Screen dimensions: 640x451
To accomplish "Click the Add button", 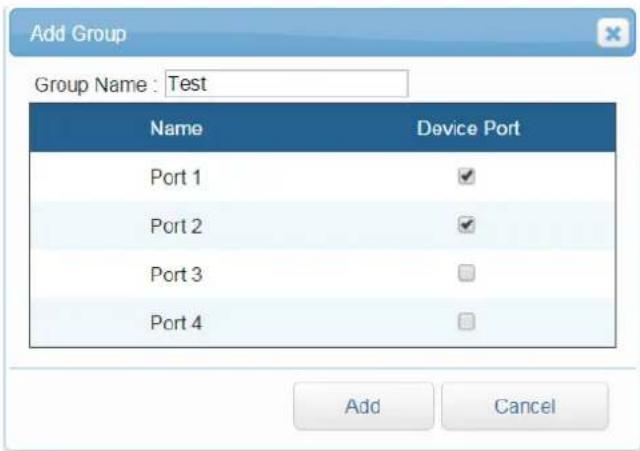I will coord(363,406).
